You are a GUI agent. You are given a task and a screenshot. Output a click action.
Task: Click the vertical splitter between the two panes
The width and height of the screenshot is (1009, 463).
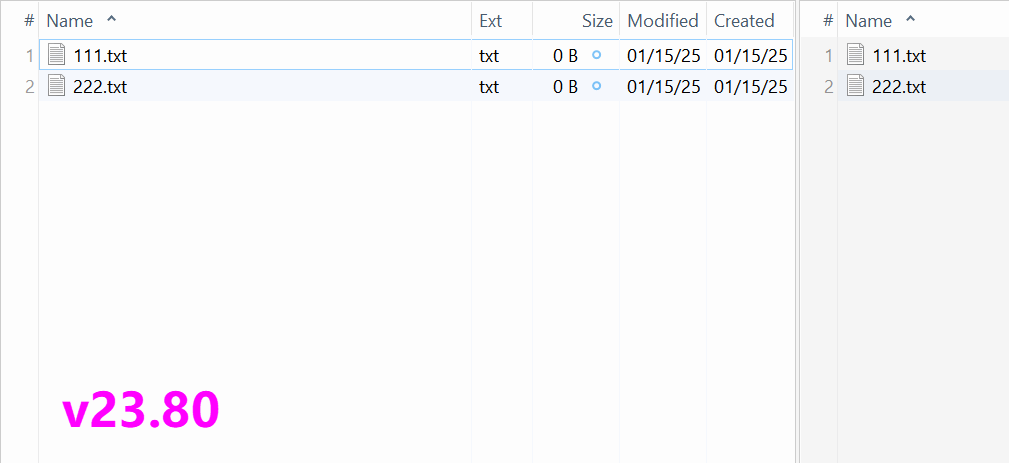pyautogui.click(x=797, y=231)
